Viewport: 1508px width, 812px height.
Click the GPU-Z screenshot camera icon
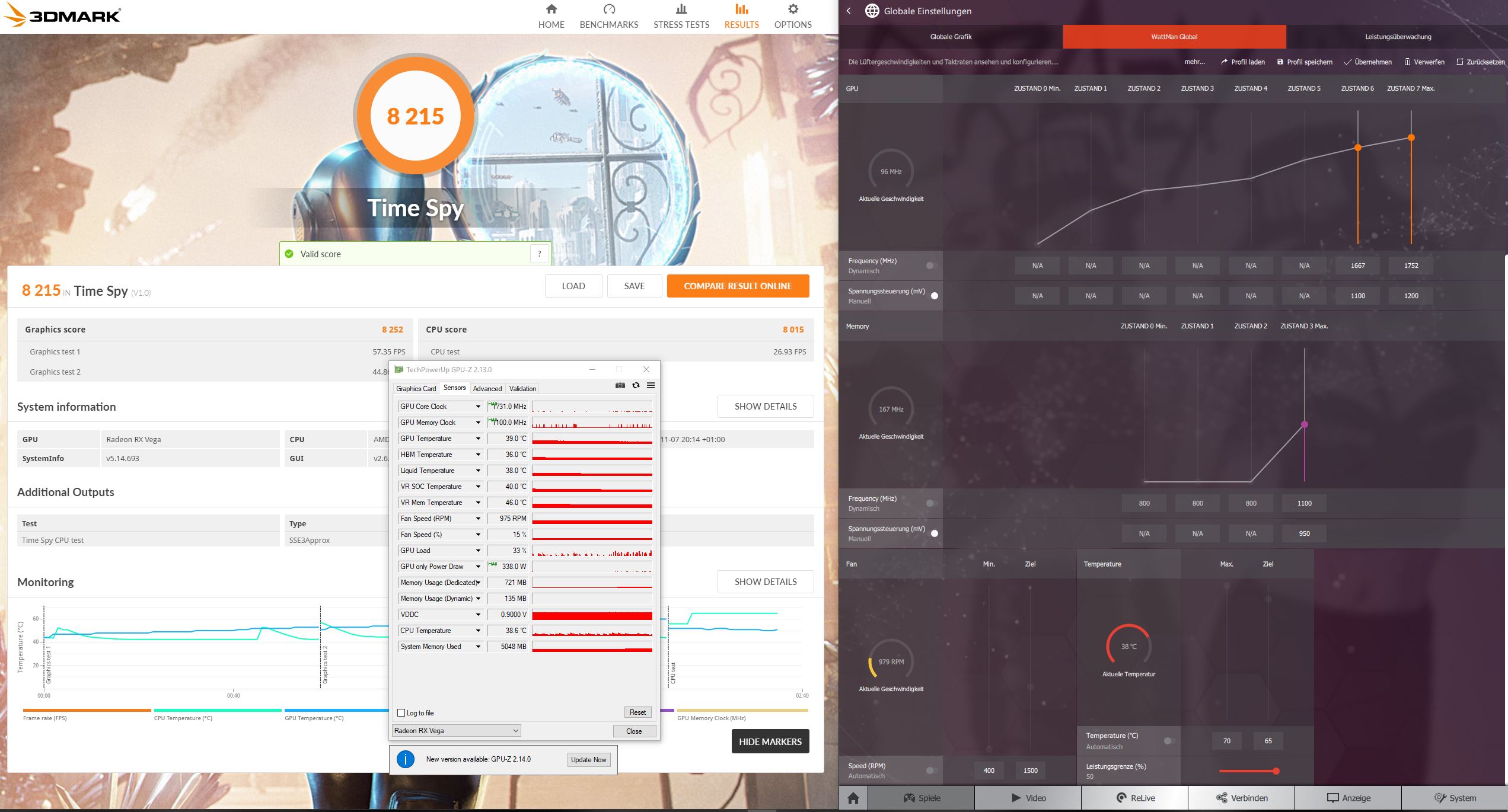click(x=620, y=385)
